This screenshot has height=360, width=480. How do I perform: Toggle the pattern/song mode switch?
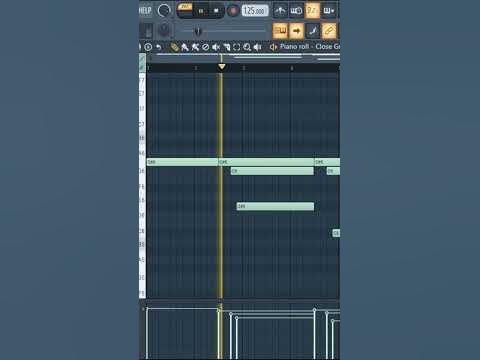tap(185, 10)
